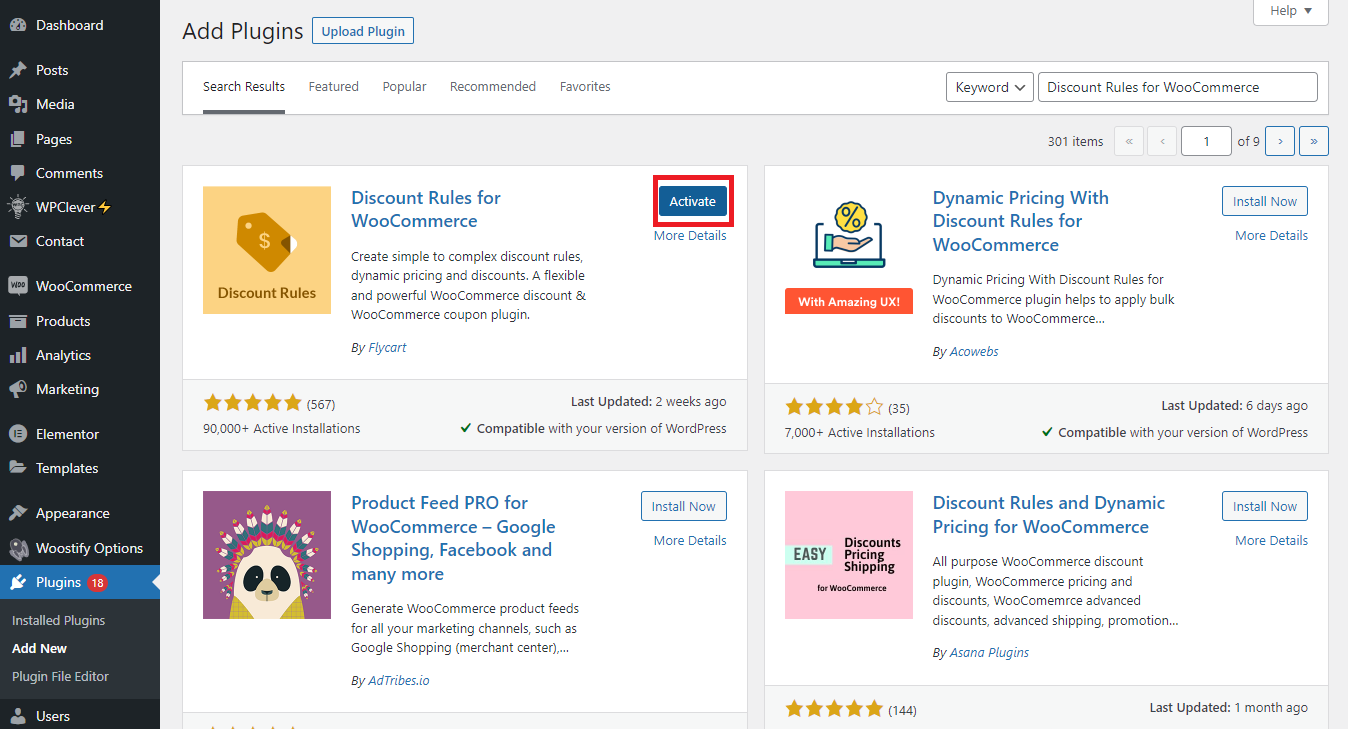Viewport: 1348px width, 729px height.
Task: Click the Pages icon in sidebar
Action: [x=18, y=139]
